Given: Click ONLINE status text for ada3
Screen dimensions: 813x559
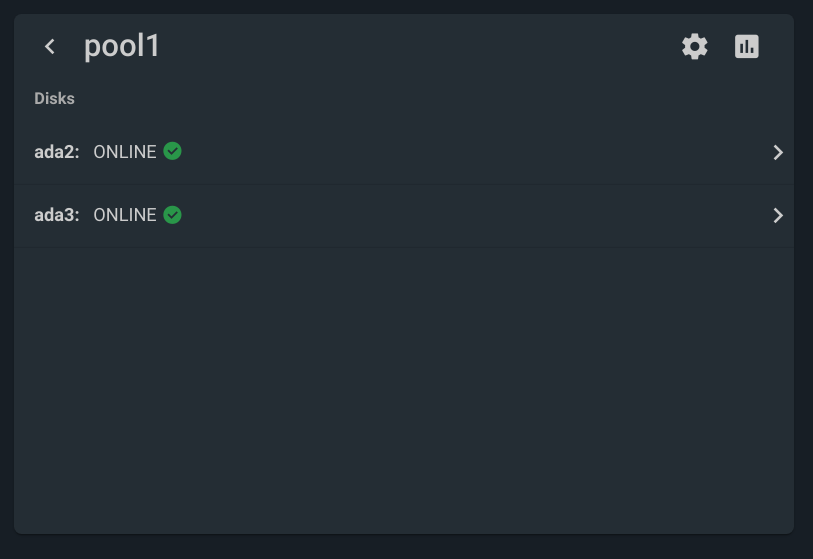Looking at the screenshot, I should 124,215.
